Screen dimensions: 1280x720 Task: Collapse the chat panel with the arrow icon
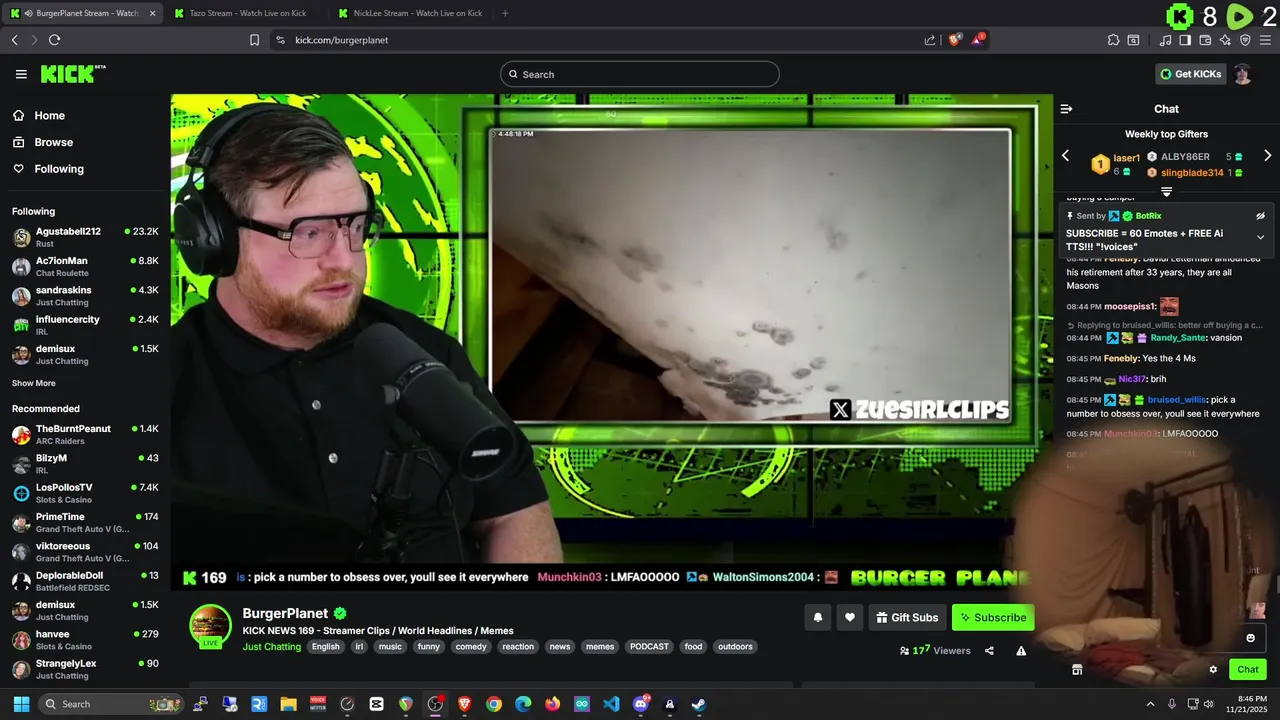point(1066,109)
